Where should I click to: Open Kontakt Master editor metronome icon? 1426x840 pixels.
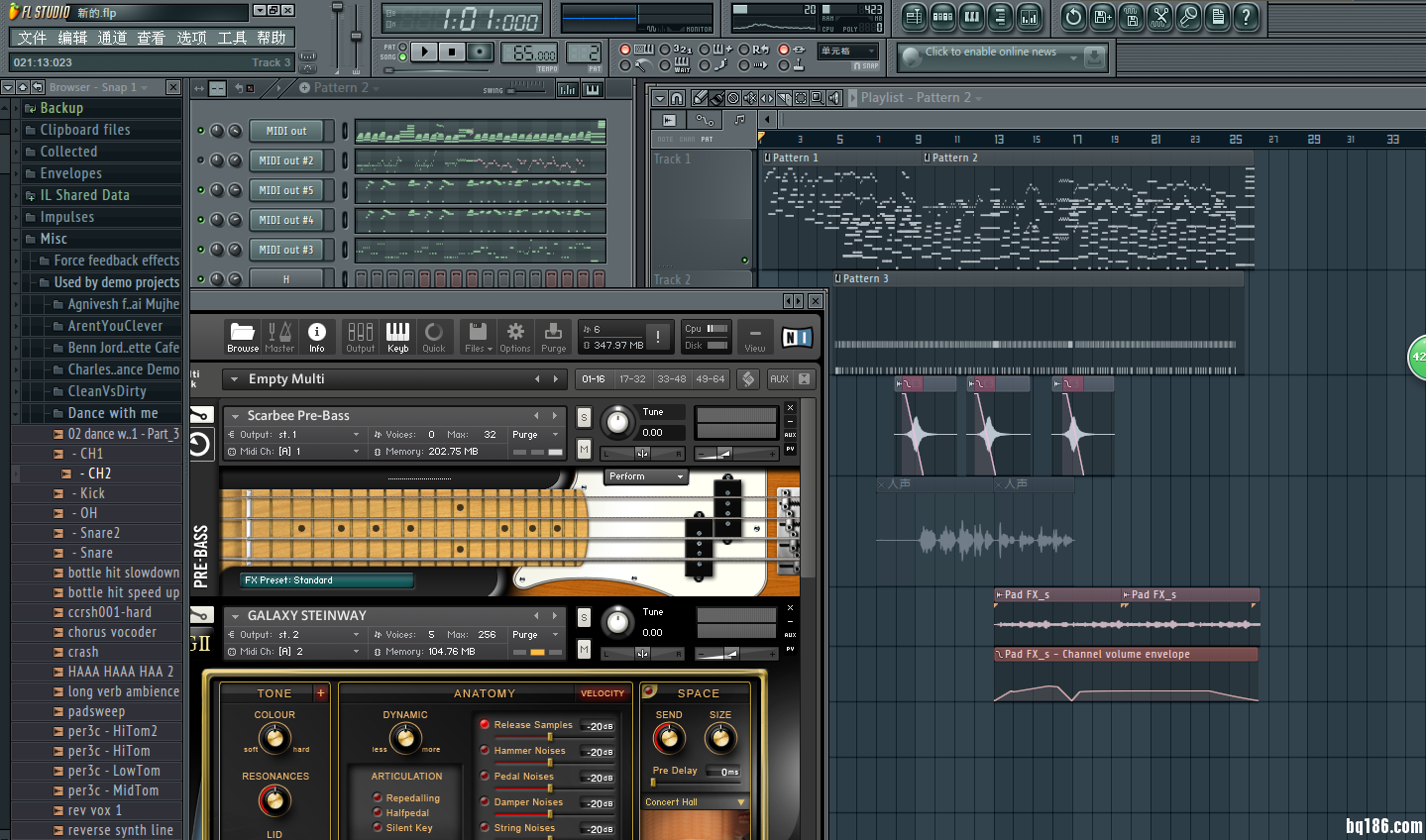tap(279, 337)
